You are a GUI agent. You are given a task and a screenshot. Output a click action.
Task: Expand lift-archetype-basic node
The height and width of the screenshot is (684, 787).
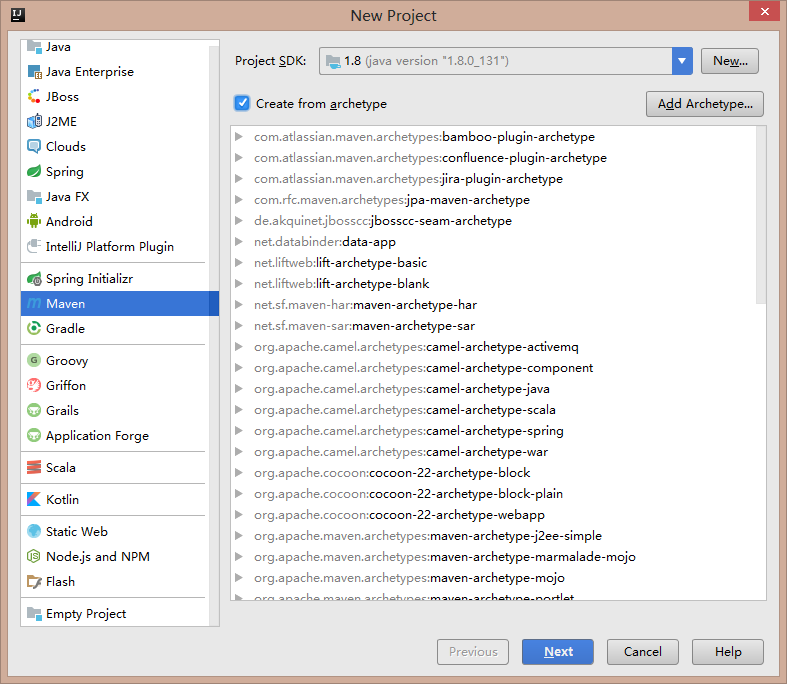(239, 262)
